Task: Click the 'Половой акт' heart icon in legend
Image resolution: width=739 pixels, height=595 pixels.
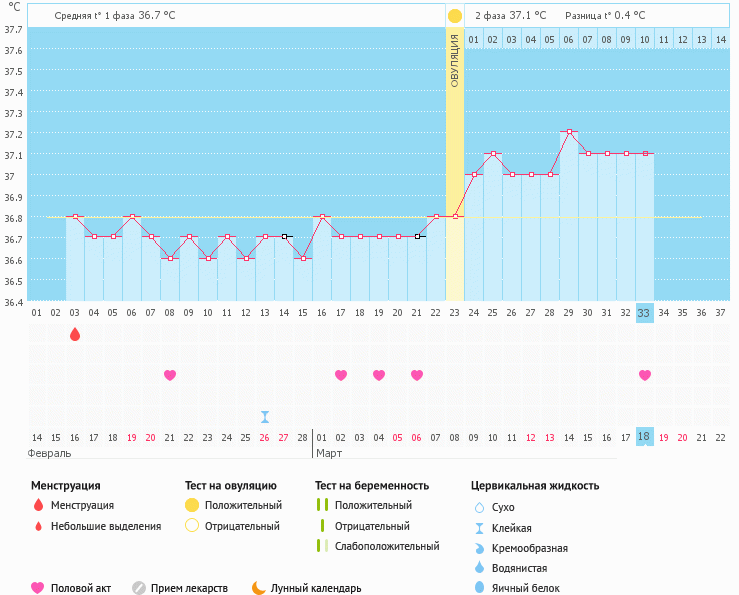Action: pos(38,588)
